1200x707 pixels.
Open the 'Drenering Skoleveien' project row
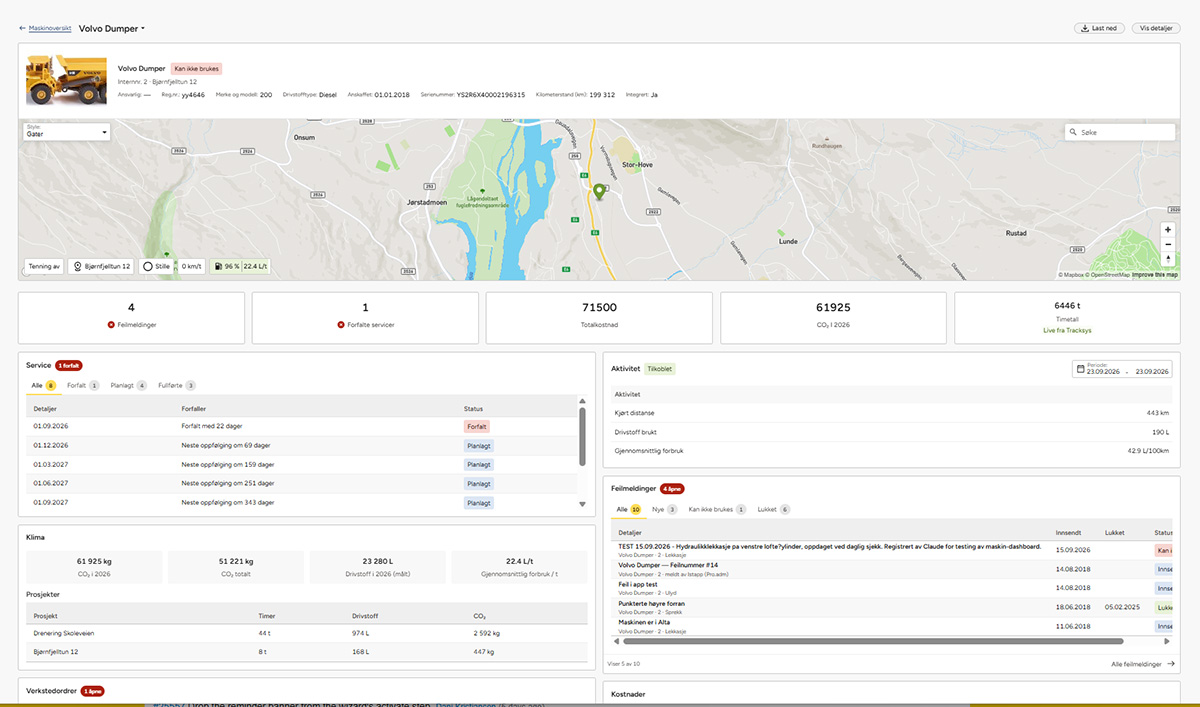[x=307, y=633]
